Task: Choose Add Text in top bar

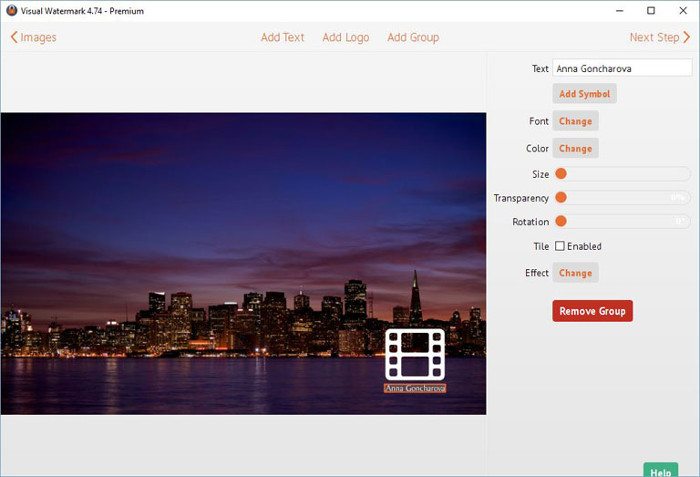Action: click(282, 37)
